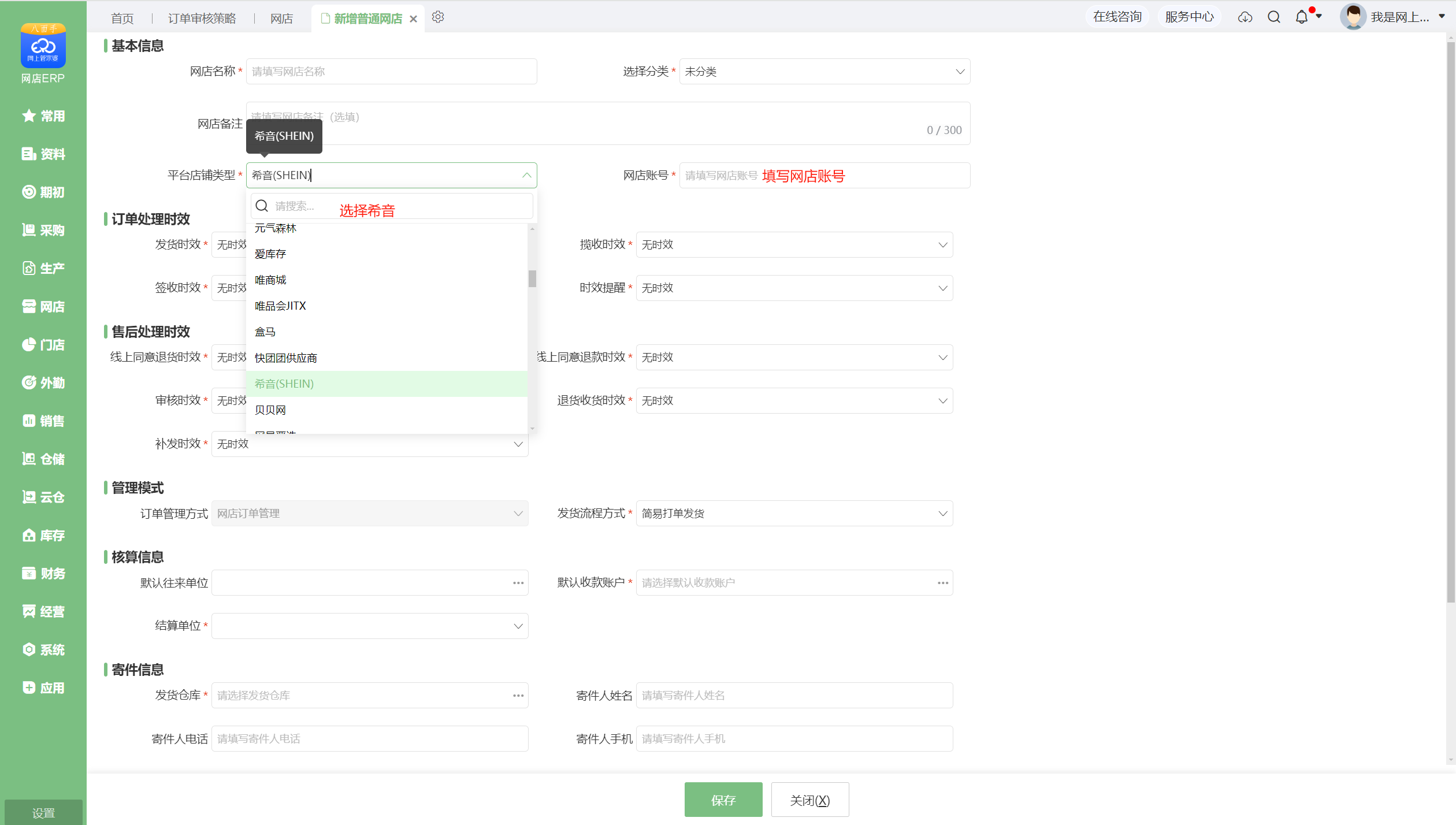Screen dimensions: 1456x825
Task: Open the 期初 sidebar menu
Action: pyautogui.click(x=43, y=192)
